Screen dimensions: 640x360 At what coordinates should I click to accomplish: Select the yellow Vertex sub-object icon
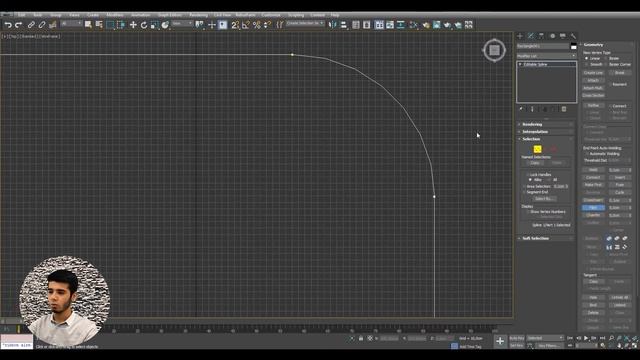[x=538, y=149]
